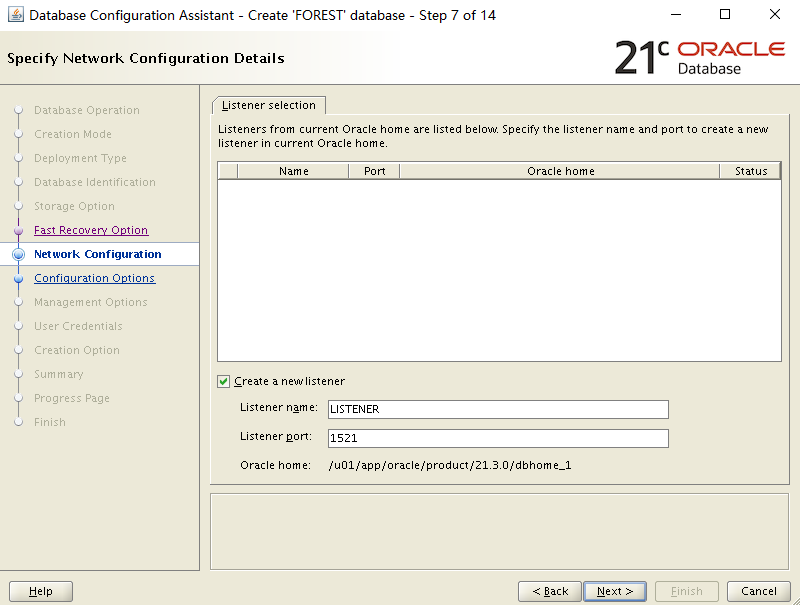Screen dimensions: 800x605
Task: Click the disabled Finish button
Action: 687,591
